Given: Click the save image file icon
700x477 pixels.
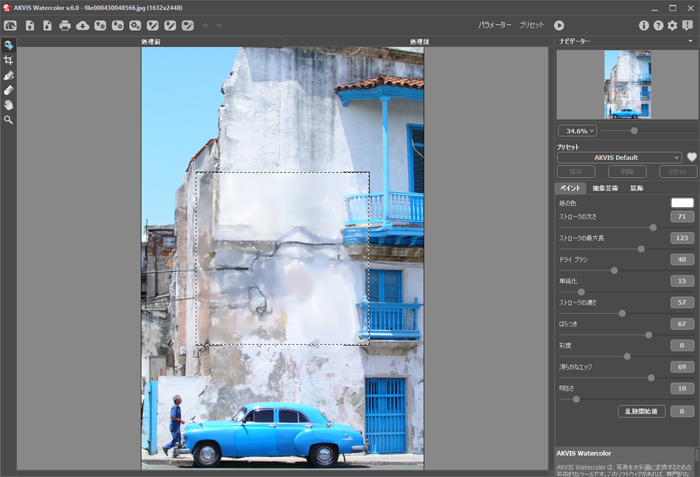Looking at the screenshot, I should (x=47, y=25).
